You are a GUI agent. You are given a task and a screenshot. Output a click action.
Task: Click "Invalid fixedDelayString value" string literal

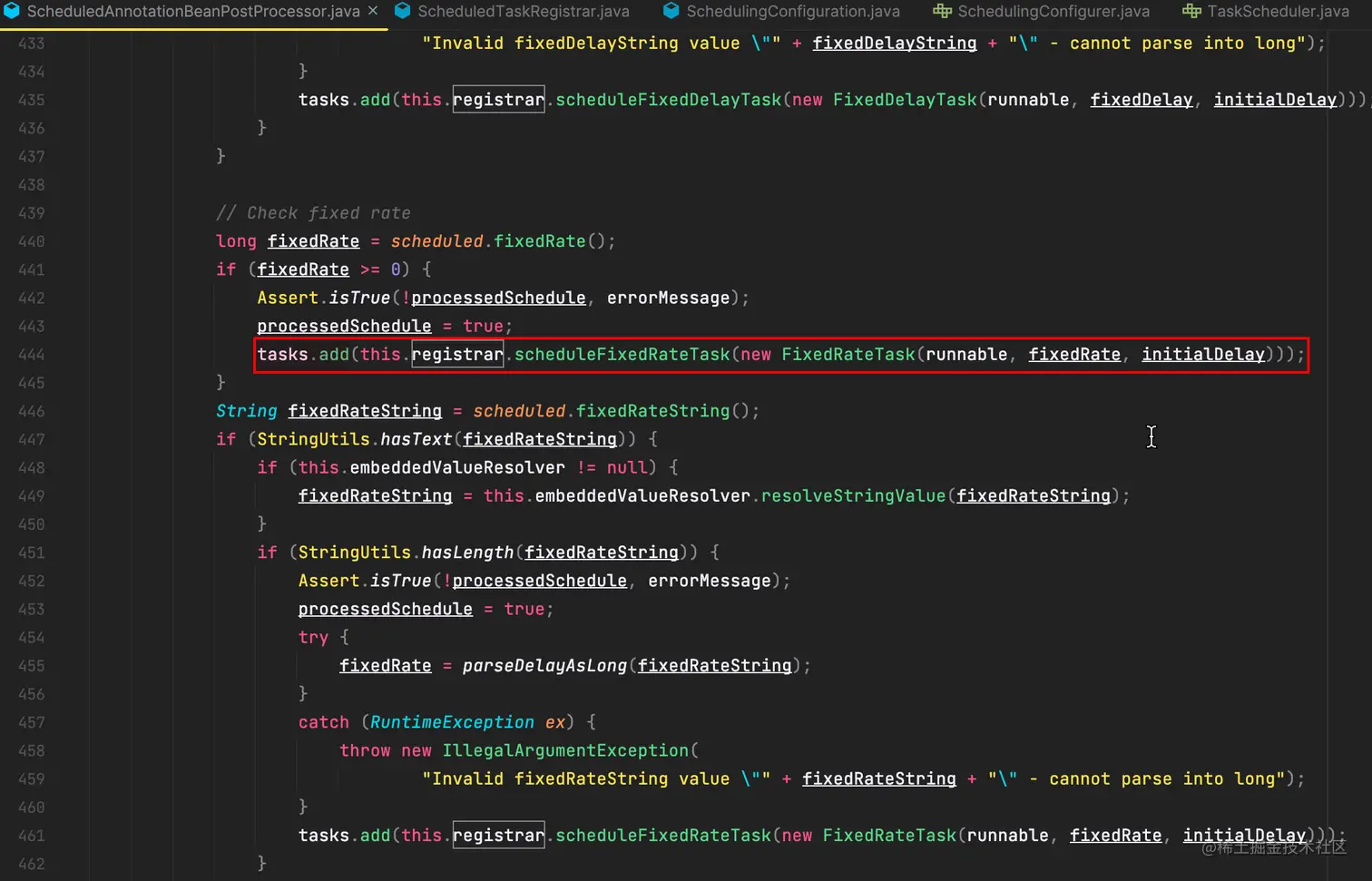pyautogui.click(x=601, y=44)
